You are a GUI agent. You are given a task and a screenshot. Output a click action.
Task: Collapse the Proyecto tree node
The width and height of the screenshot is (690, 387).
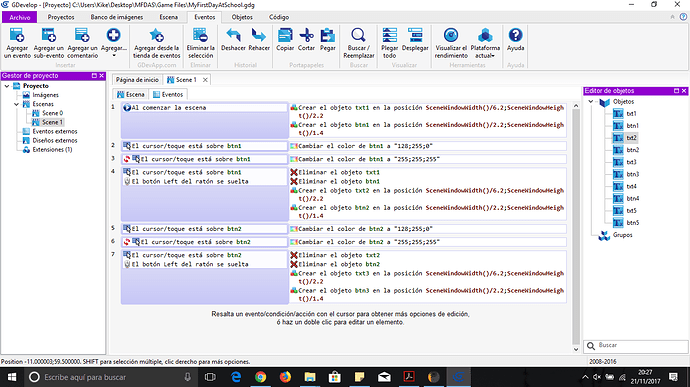click(7, 86)
